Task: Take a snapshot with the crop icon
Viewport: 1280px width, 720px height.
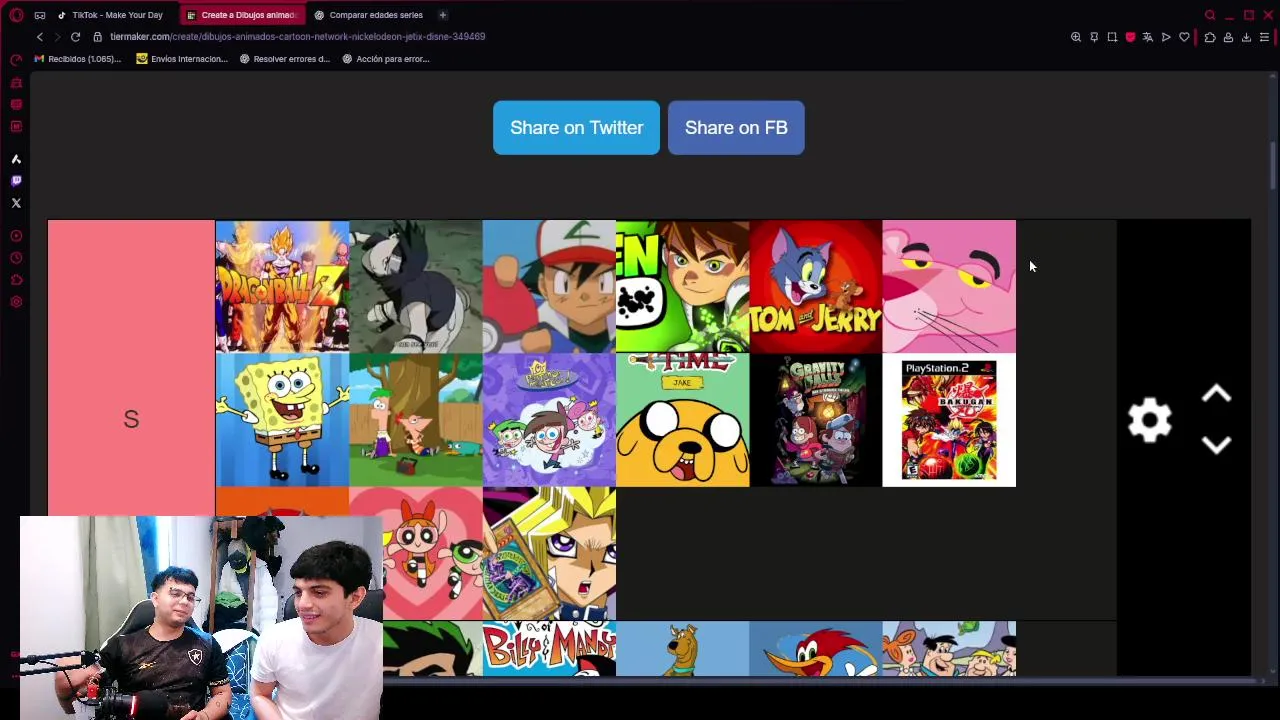Action: 1112,37
